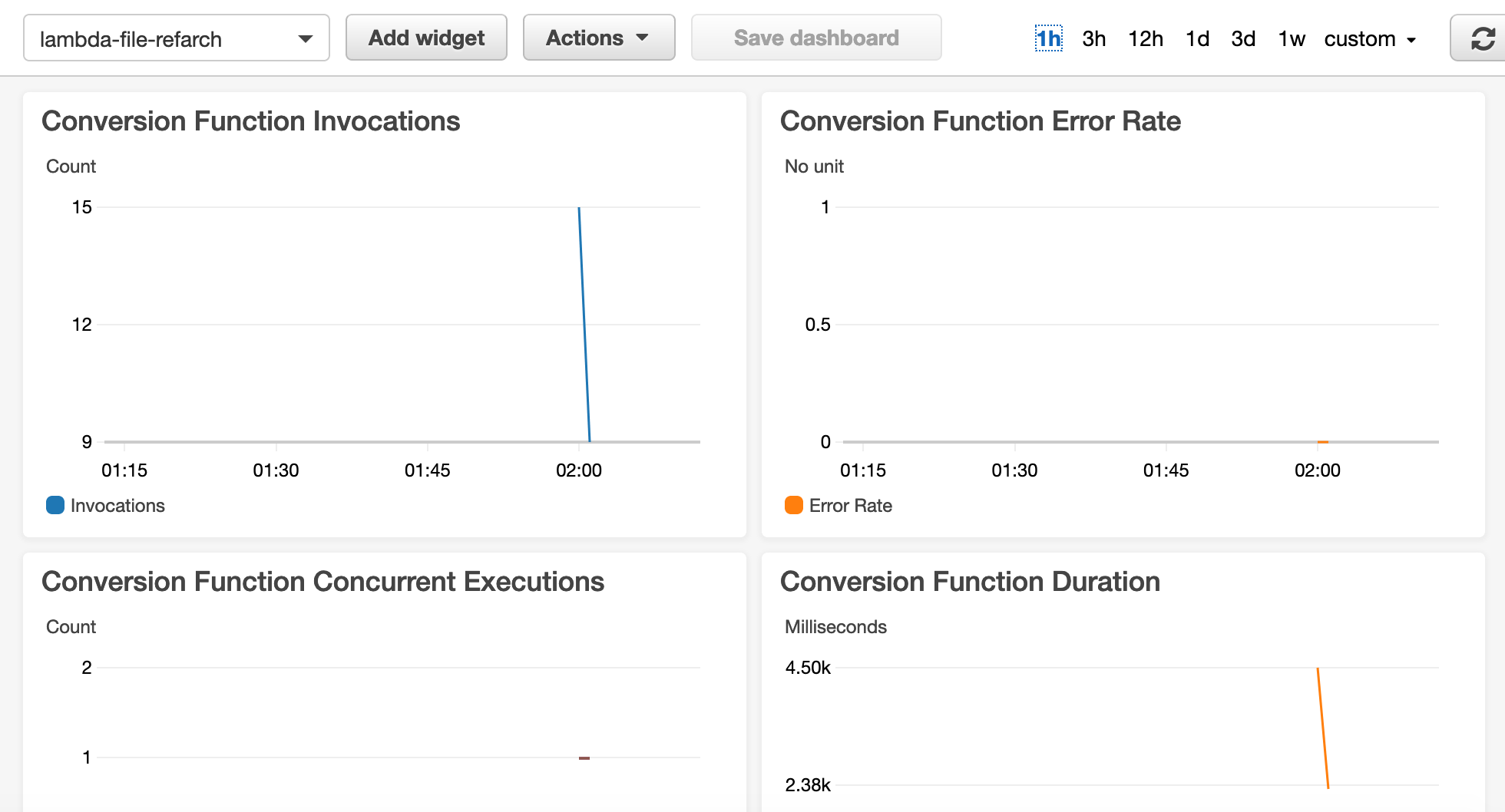Click the Add widget button
This screenshot has height=812, width=1505.
click(x=426, y=37)
